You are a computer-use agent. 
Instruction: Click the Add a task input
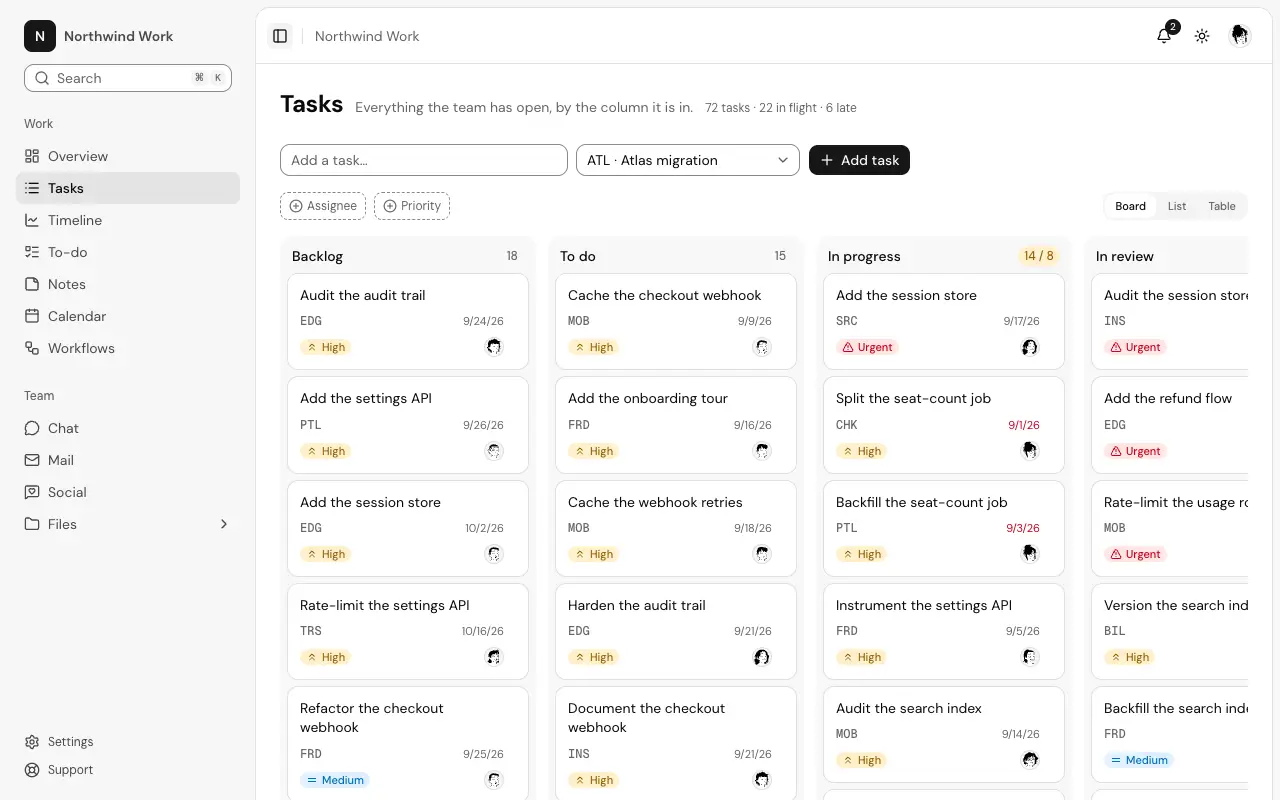tap(424, 160)
